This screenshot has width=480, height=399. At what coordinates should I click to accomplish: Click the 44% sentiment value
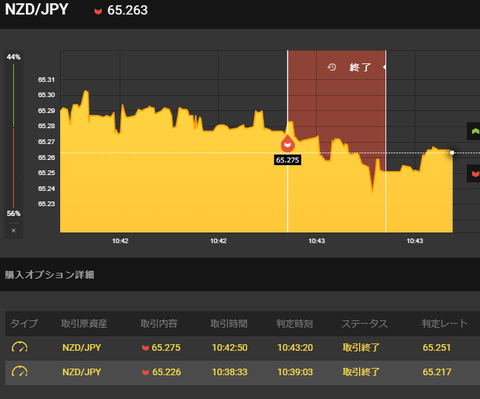point(13,57)
